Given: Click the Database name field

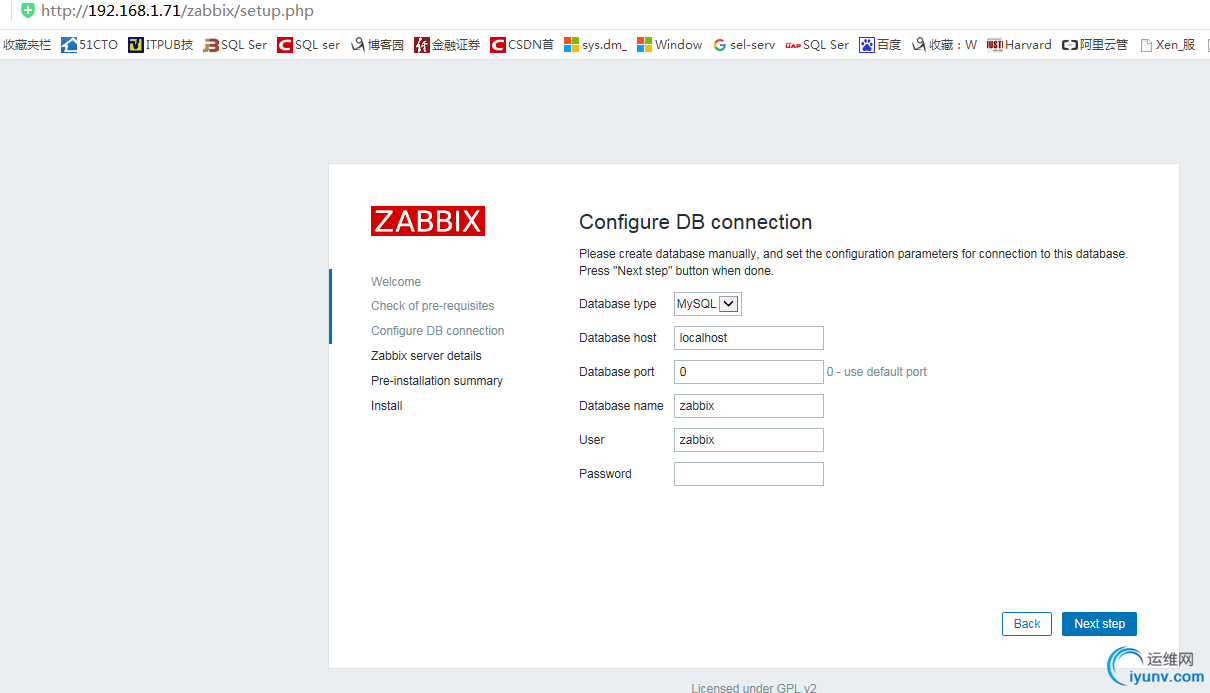Looking at the screenshot, I should (x=749, y=406).
